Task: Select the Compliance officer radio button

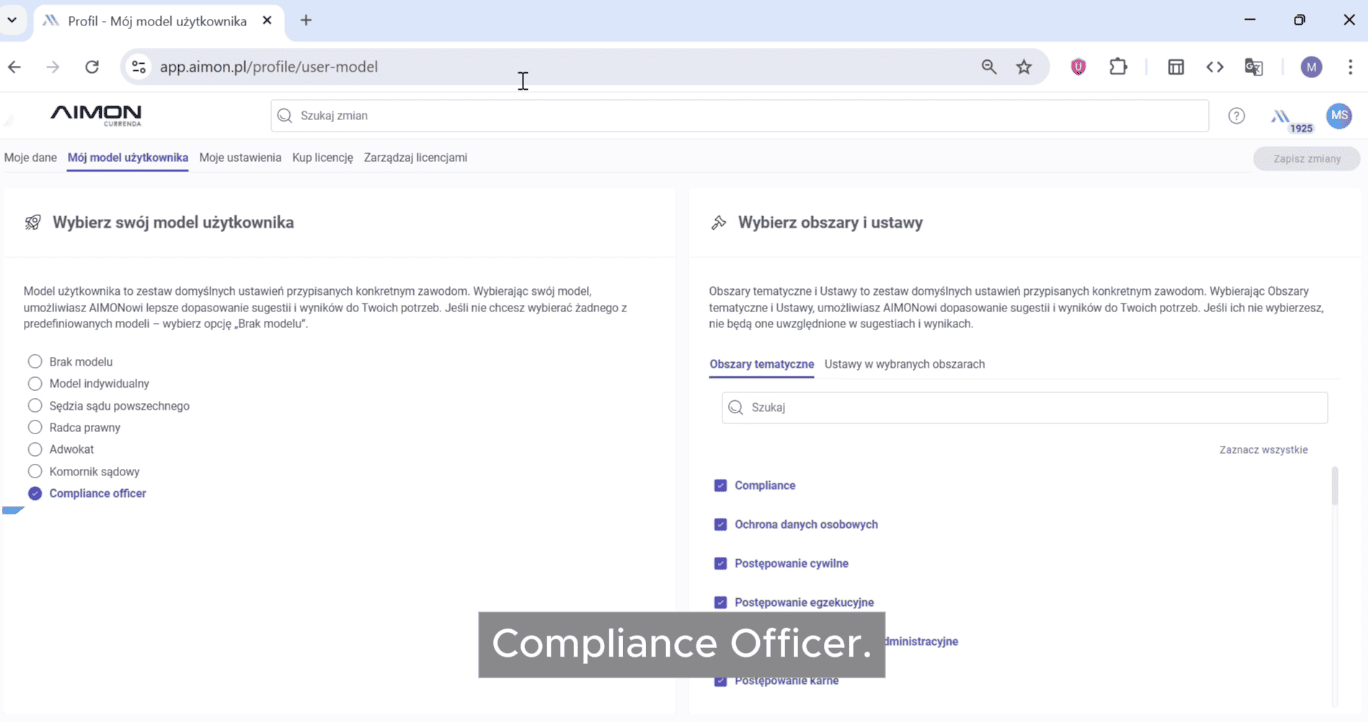Action: pos(35,493)
